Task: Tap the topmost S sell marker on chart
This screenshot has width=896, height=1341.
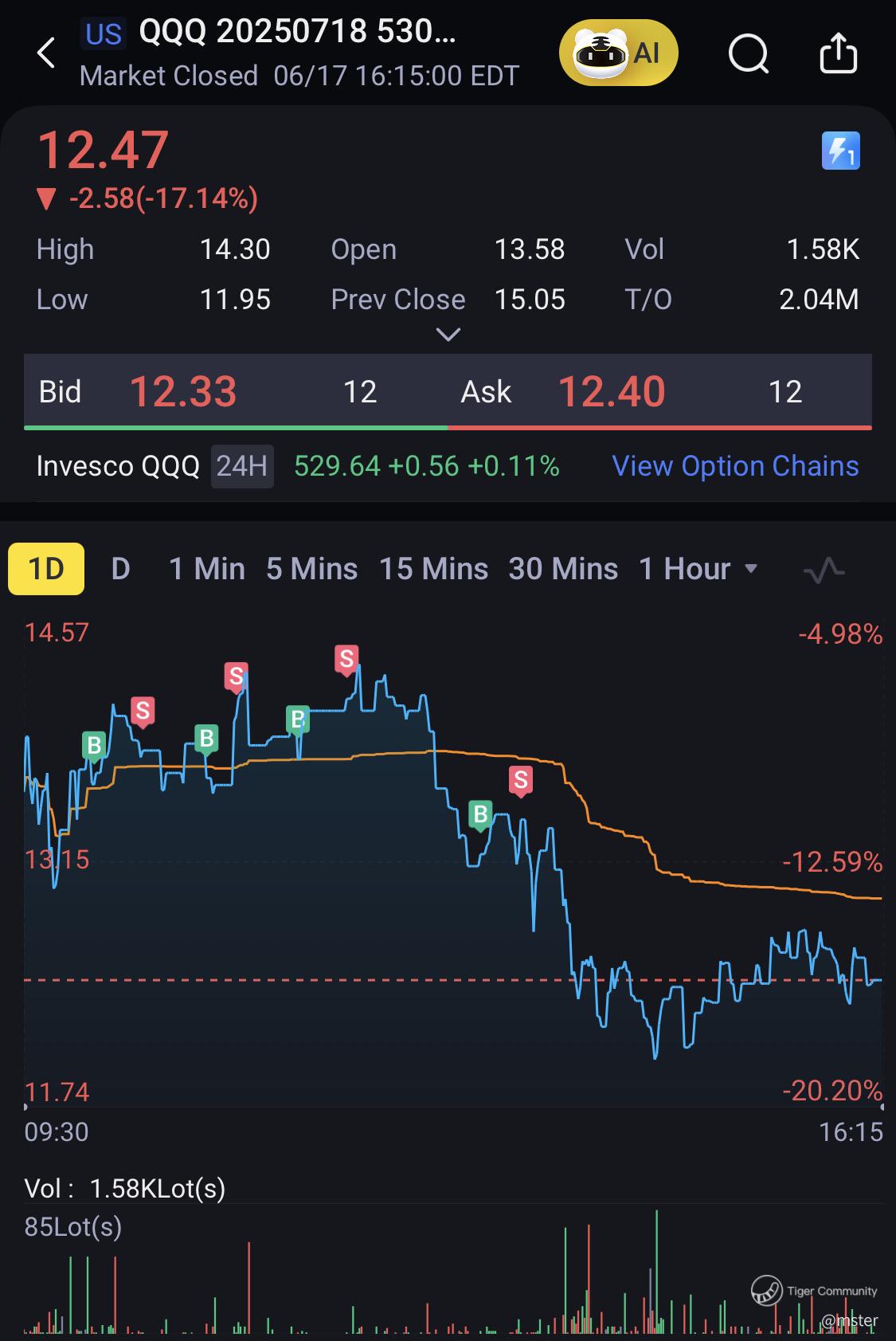Action: click(x=346, y=660)
